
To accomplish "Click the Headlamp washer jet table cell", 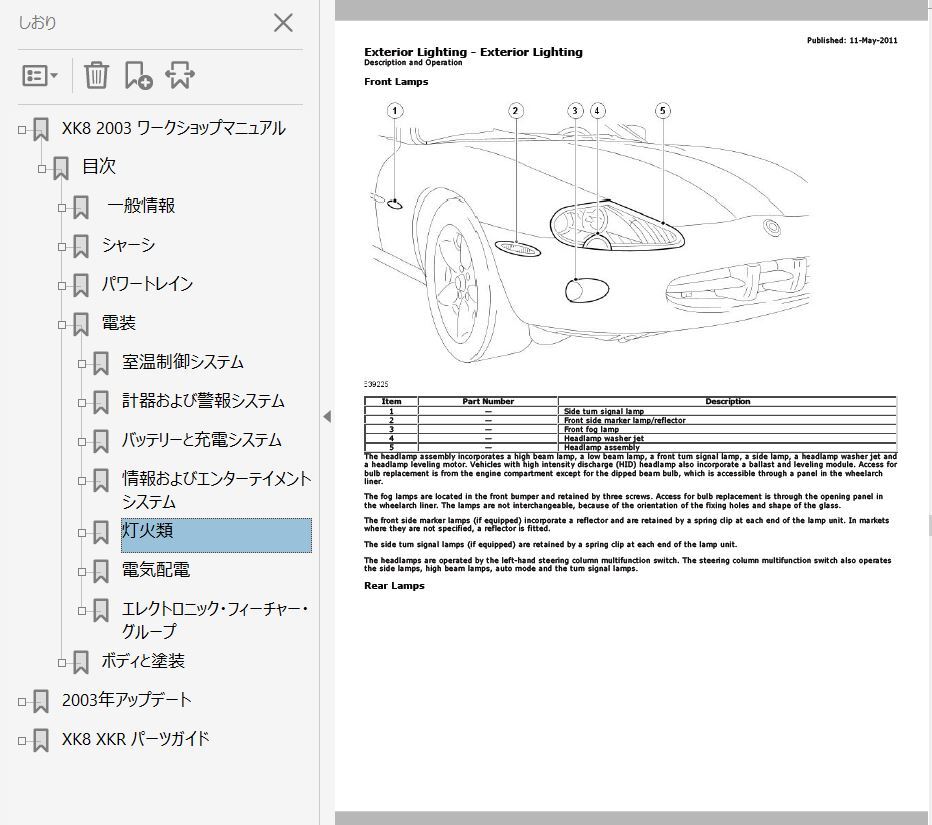I will click(x=727, y=438).
